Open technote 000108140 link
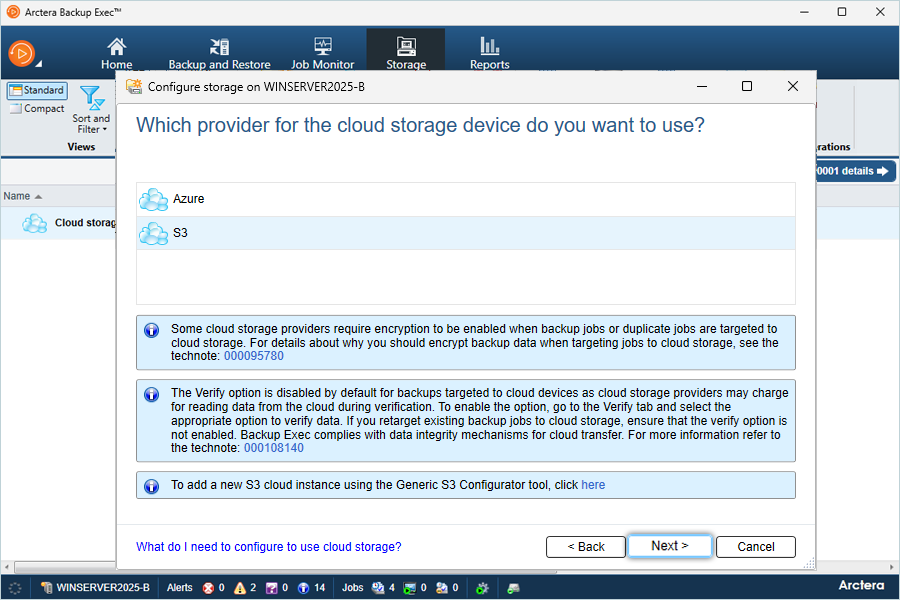Screen dimensions: 900x600 tap(273, 448)
